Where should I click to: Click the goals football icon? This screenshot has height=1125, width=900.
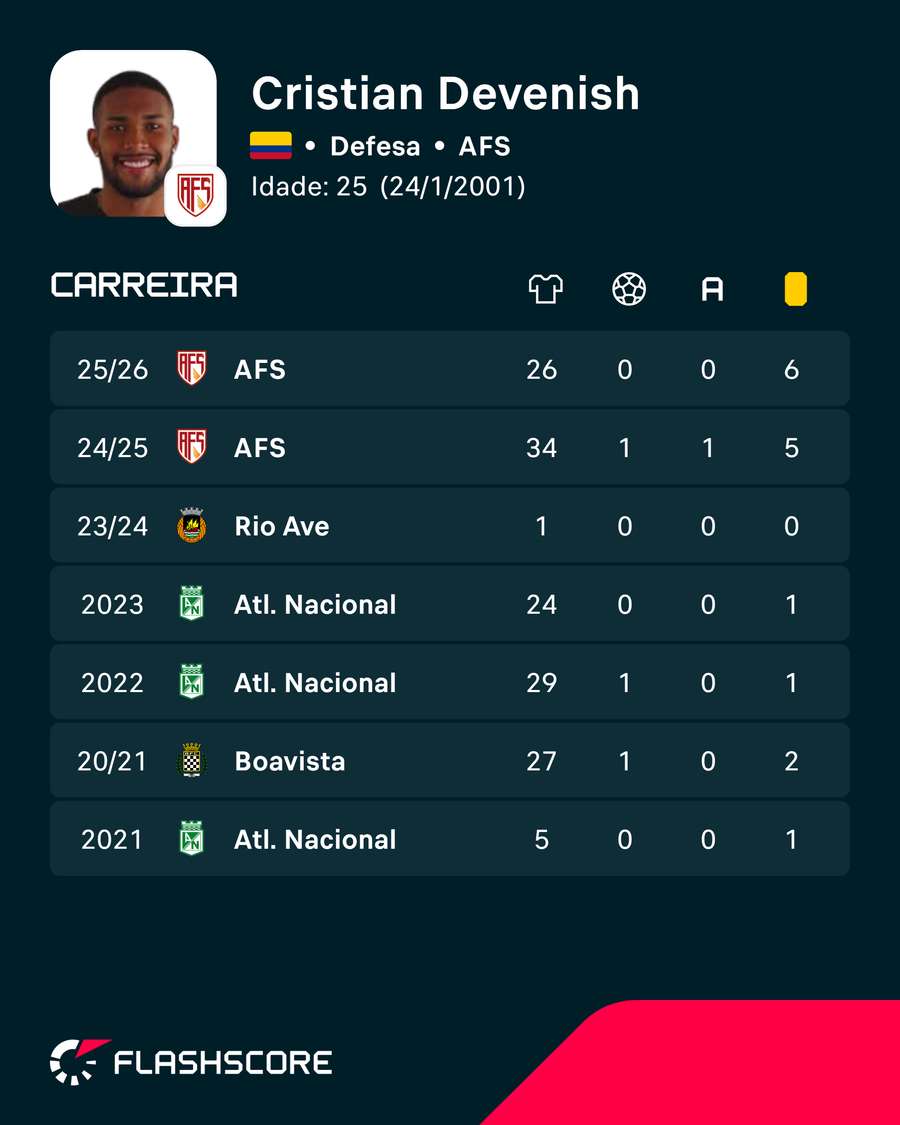[629, 289]
